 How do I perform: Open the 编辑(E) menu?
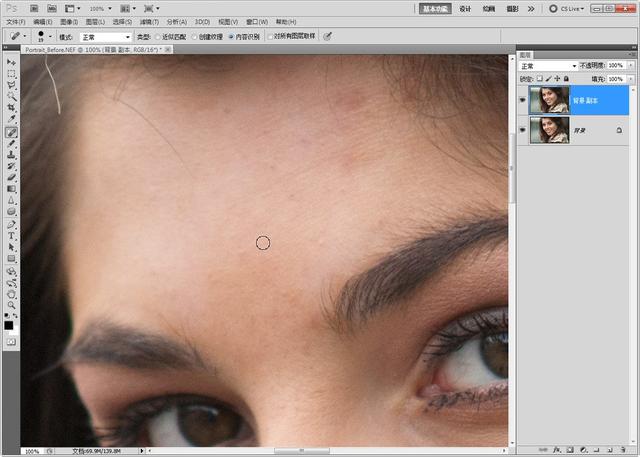pos(42,22)
